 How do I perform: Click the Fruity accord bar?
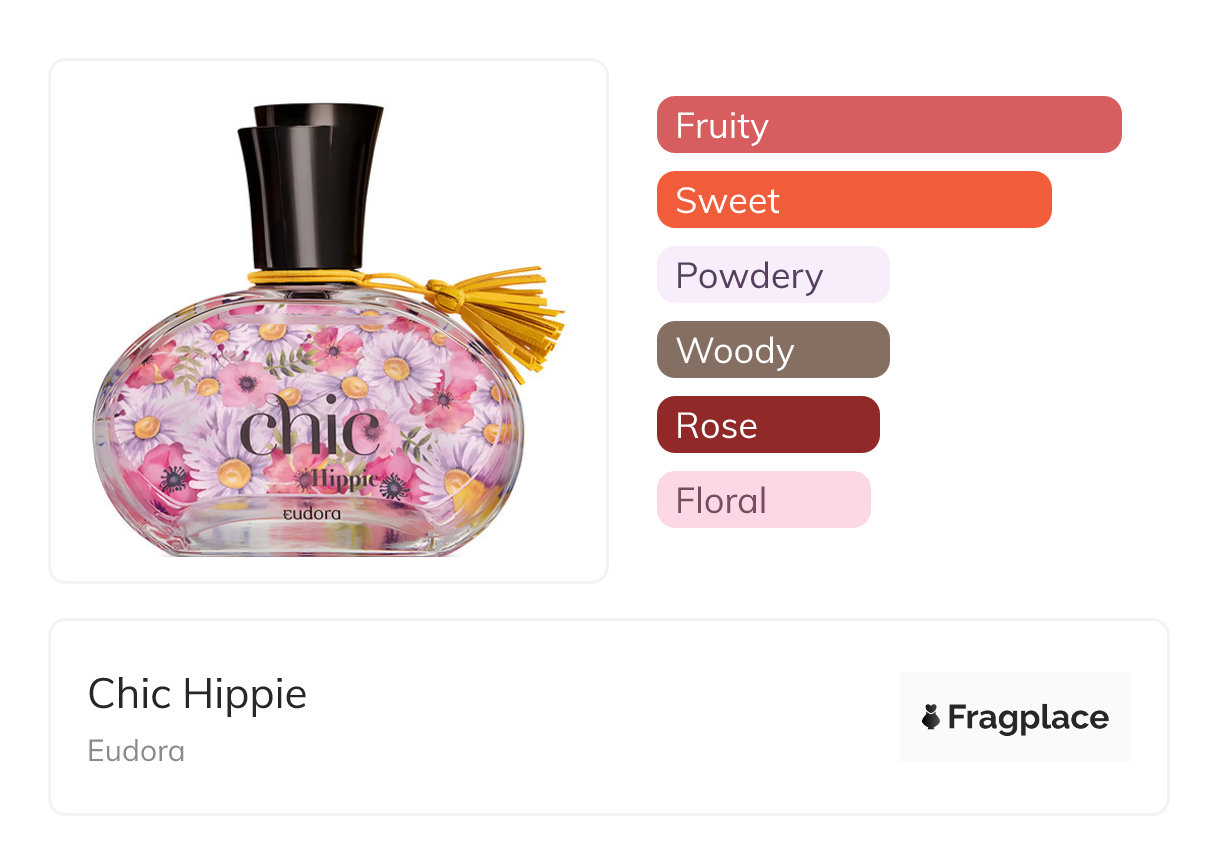click(x=889, y=125)
